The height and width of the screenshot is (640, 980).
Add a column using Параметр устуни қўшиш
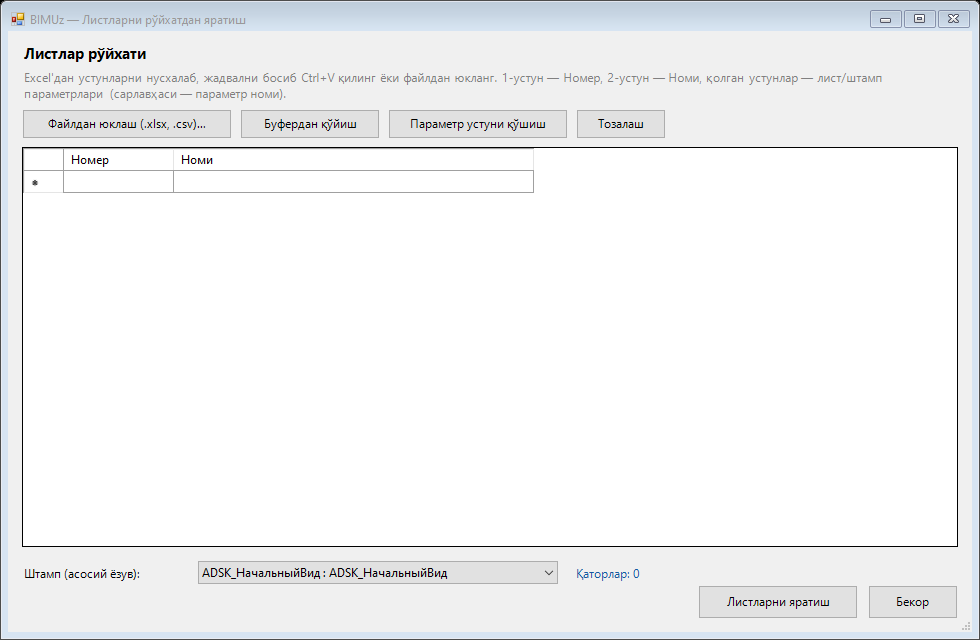coord(478,124)
